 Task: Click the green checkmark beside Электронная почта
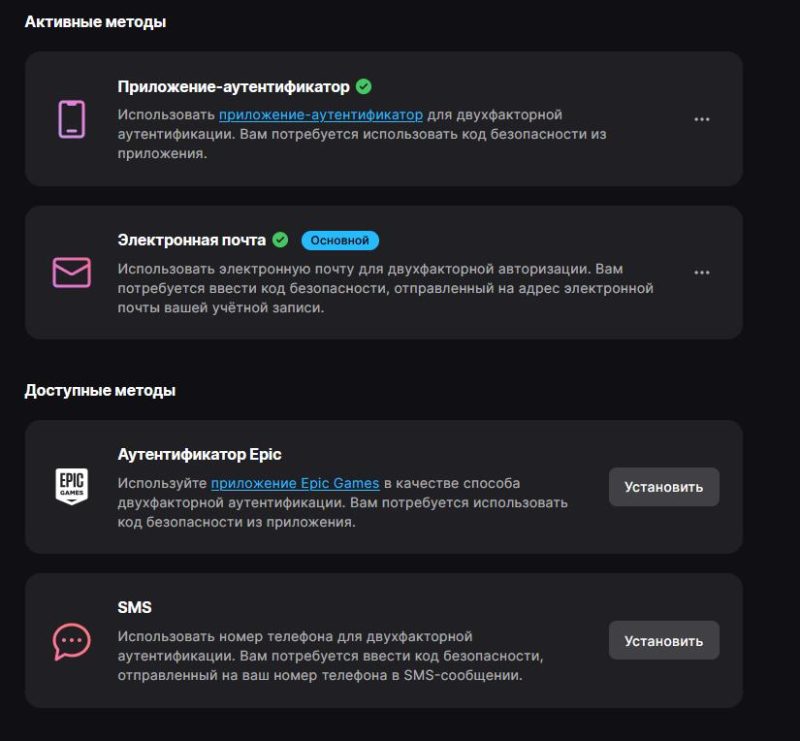tap(281, 239)
